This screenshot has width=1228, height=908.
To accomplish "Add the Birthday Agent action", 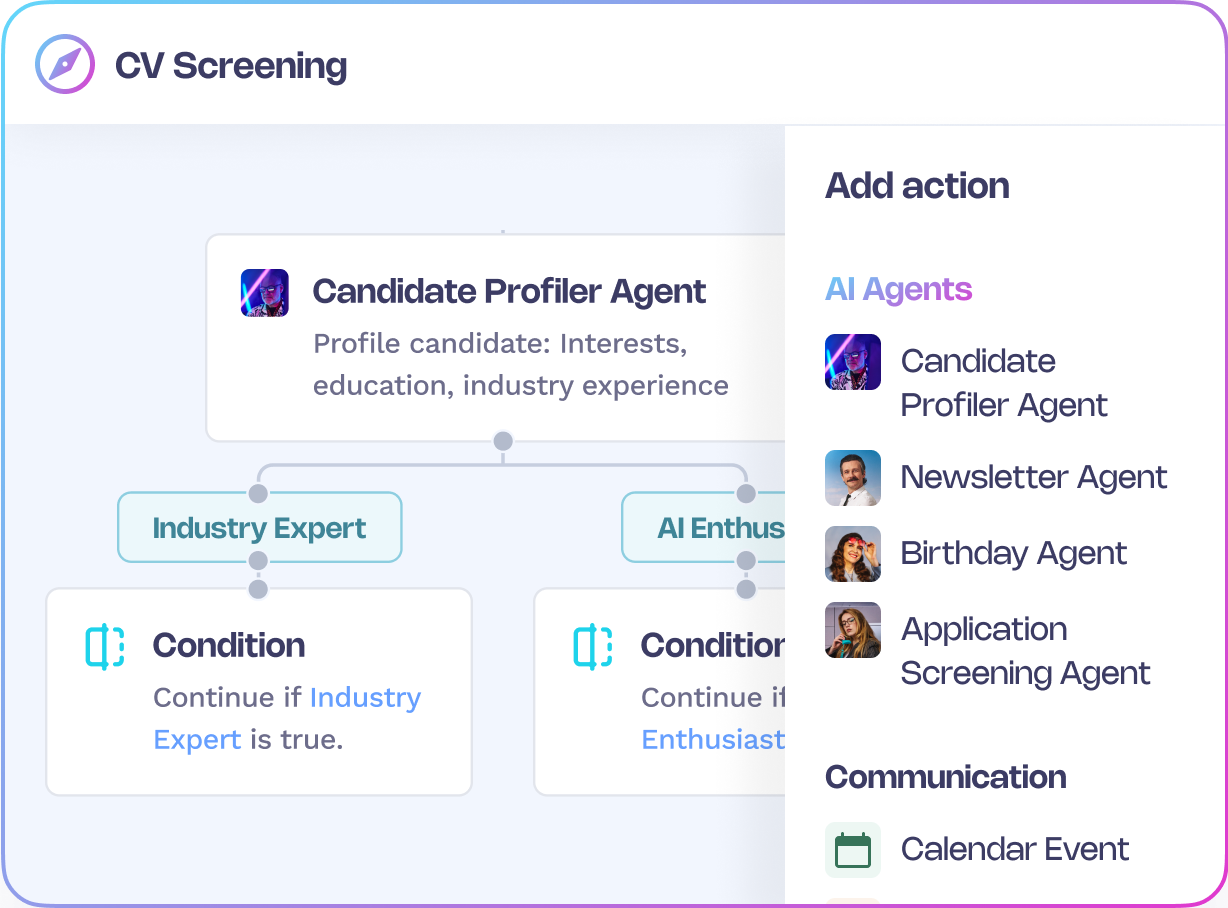I will click(1013, 554).
